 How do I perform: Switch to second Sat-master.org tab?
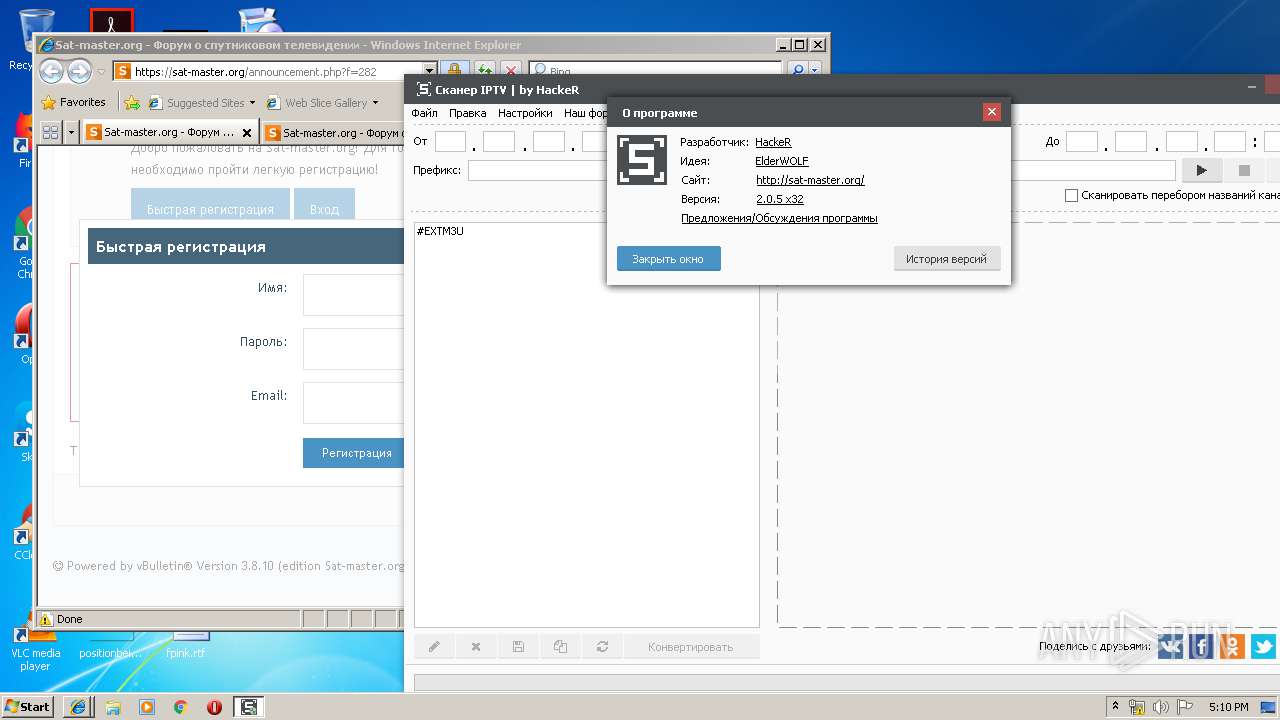click(x=335, y=132)
